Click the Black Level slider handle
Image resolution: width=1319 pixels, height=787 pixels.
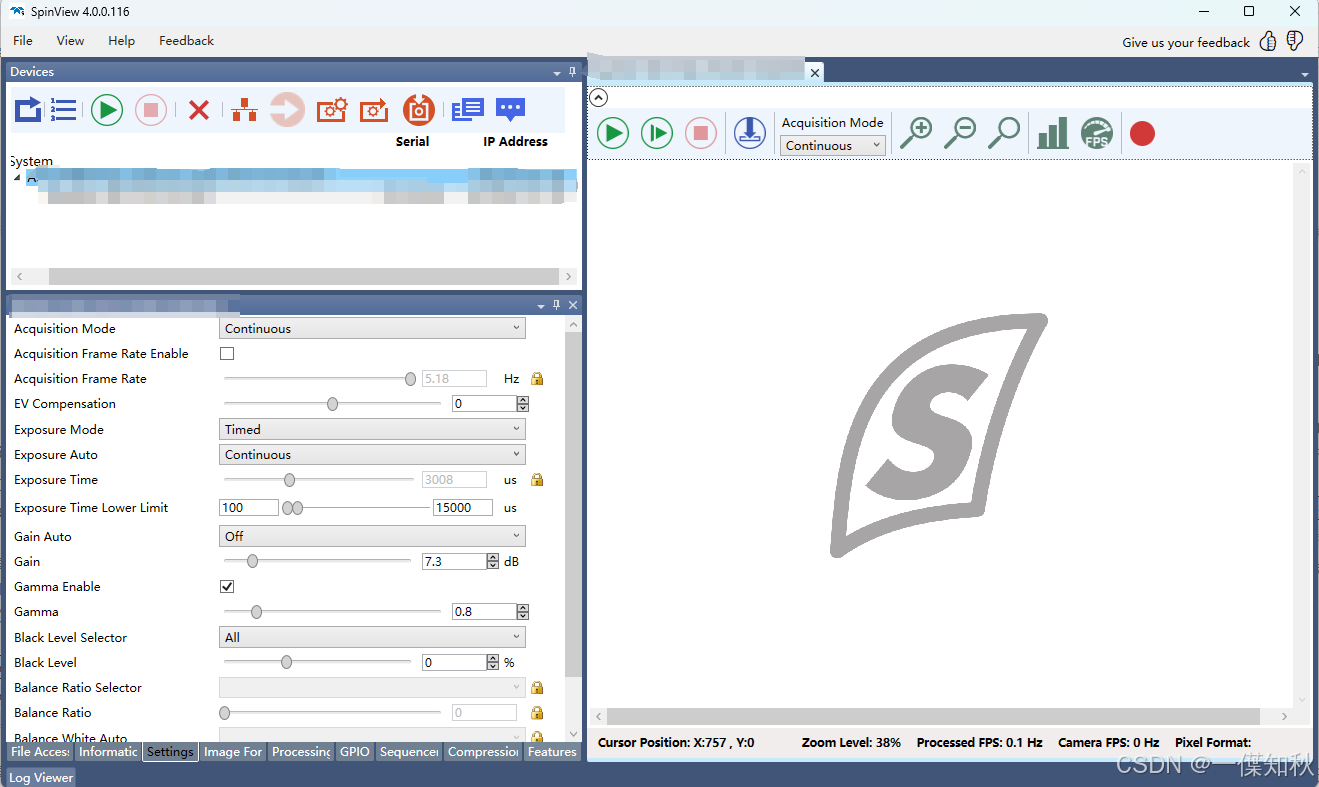pyautogui.click(x=286, y=662)
